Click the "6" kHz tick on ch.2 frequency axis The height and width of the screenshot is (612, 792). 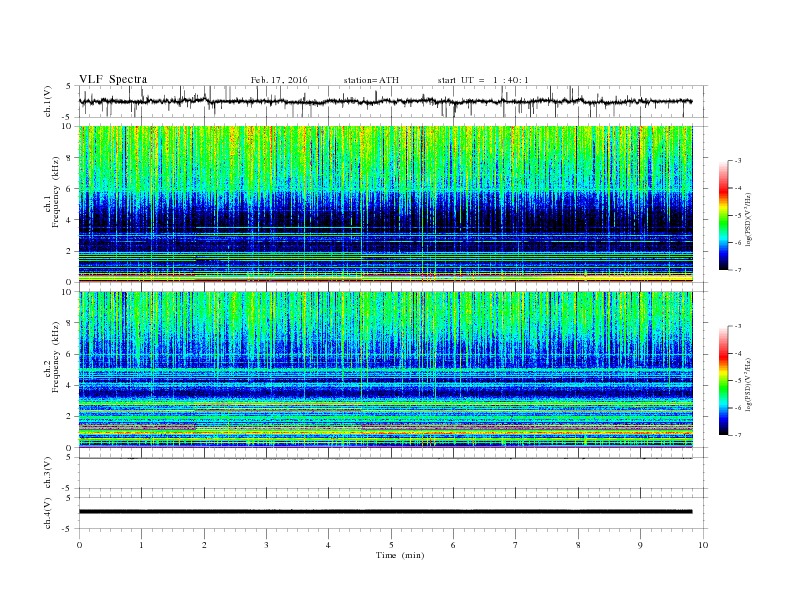coord(69,354)
